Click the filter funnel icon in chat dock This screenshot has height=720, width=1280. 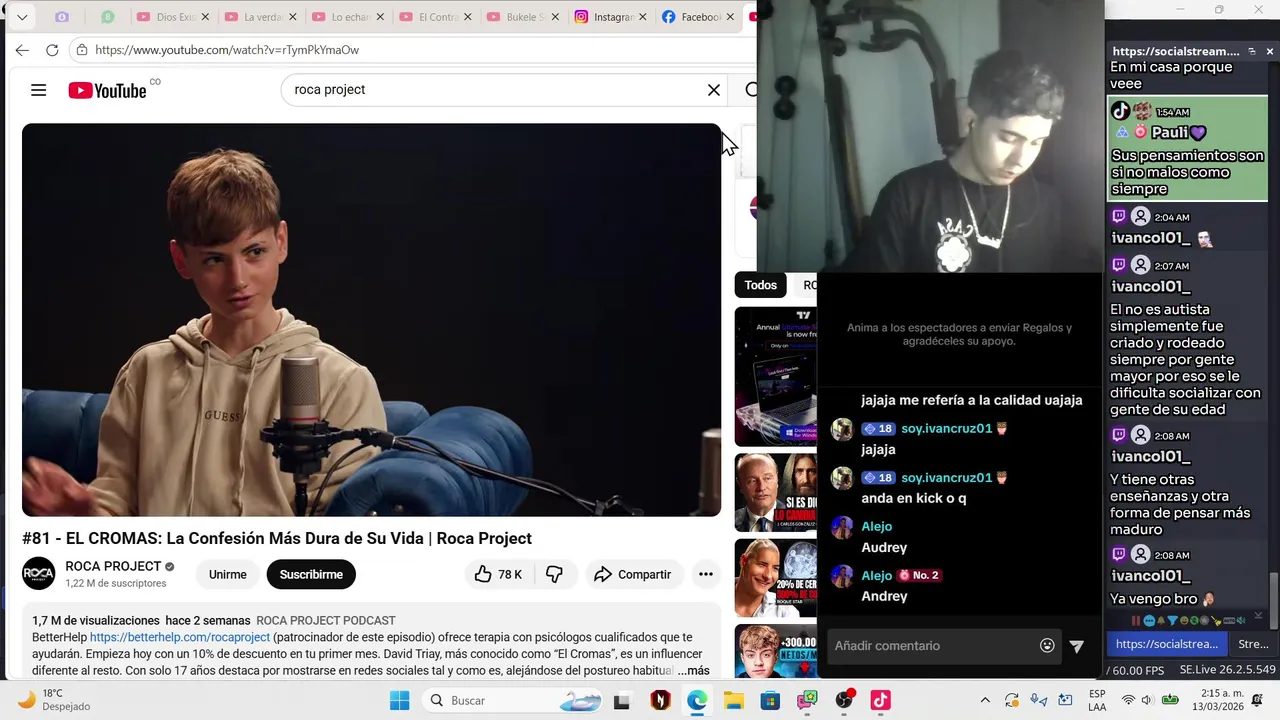1172,621
